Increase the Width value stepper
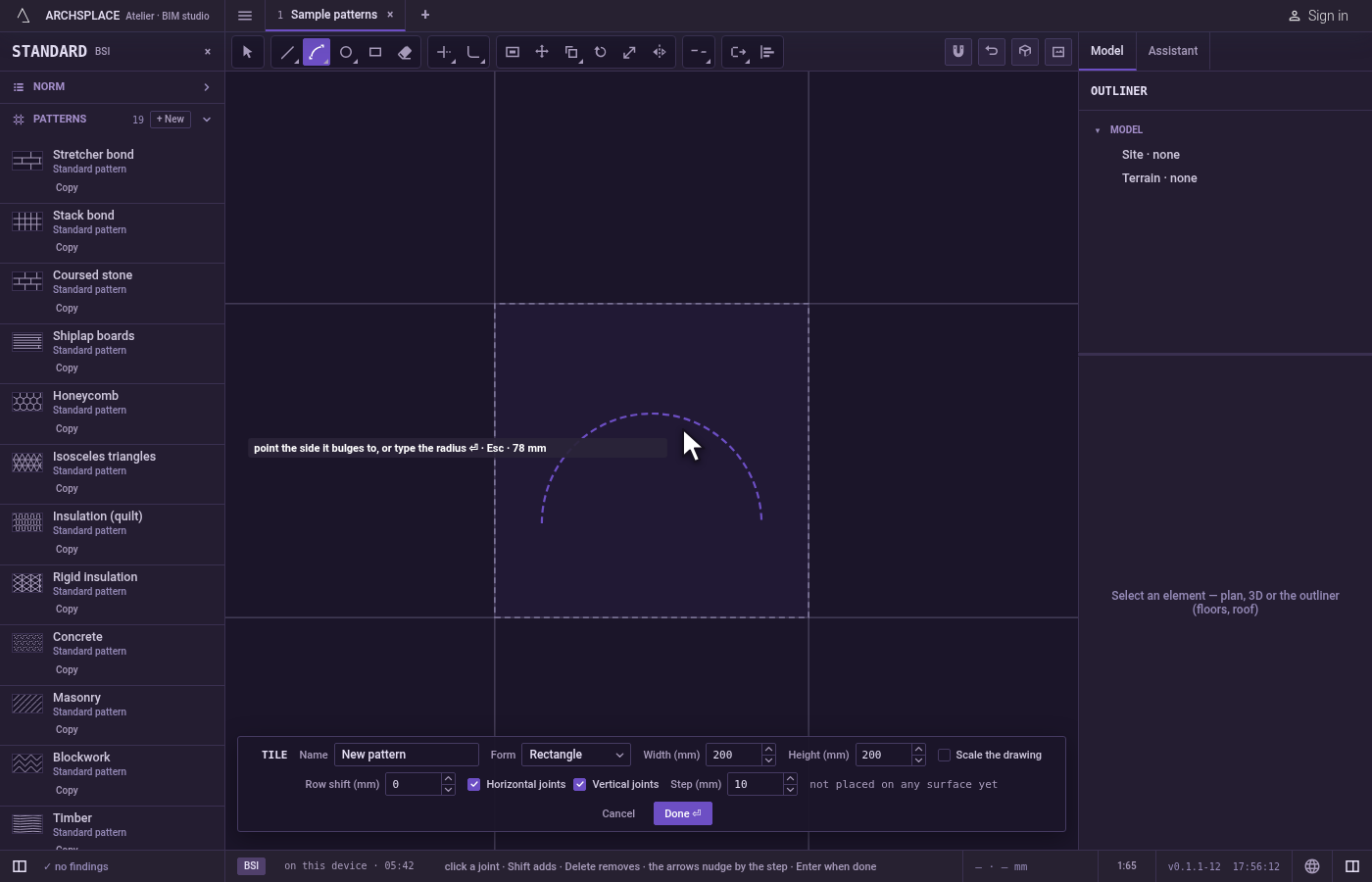 pos(769,750)
